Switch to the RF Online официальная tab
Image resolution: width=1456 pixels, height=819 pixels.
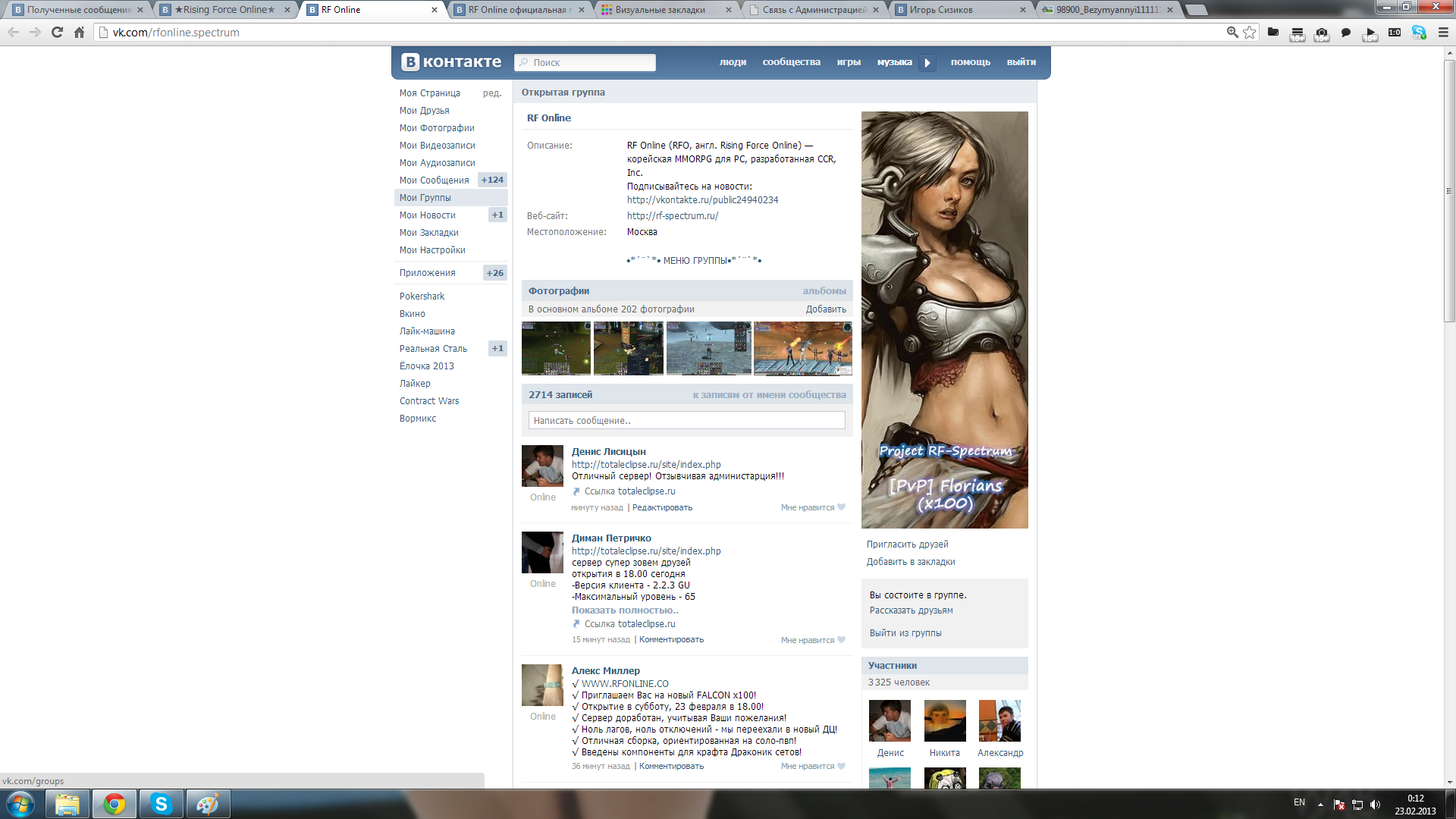[x=519, y=10]
